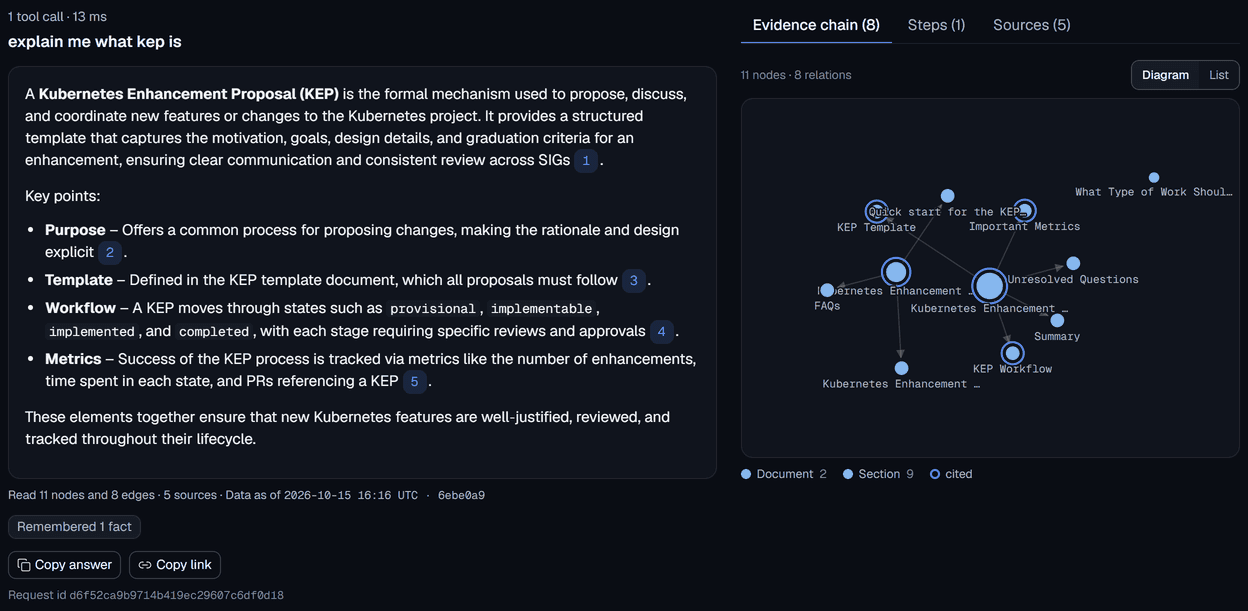The width and height of the screenshot is (1248, 611).
Task: Click the bold 'Kubernetes Enhancement Proposal (KEP)' text
Action: [x=189, y=94]
